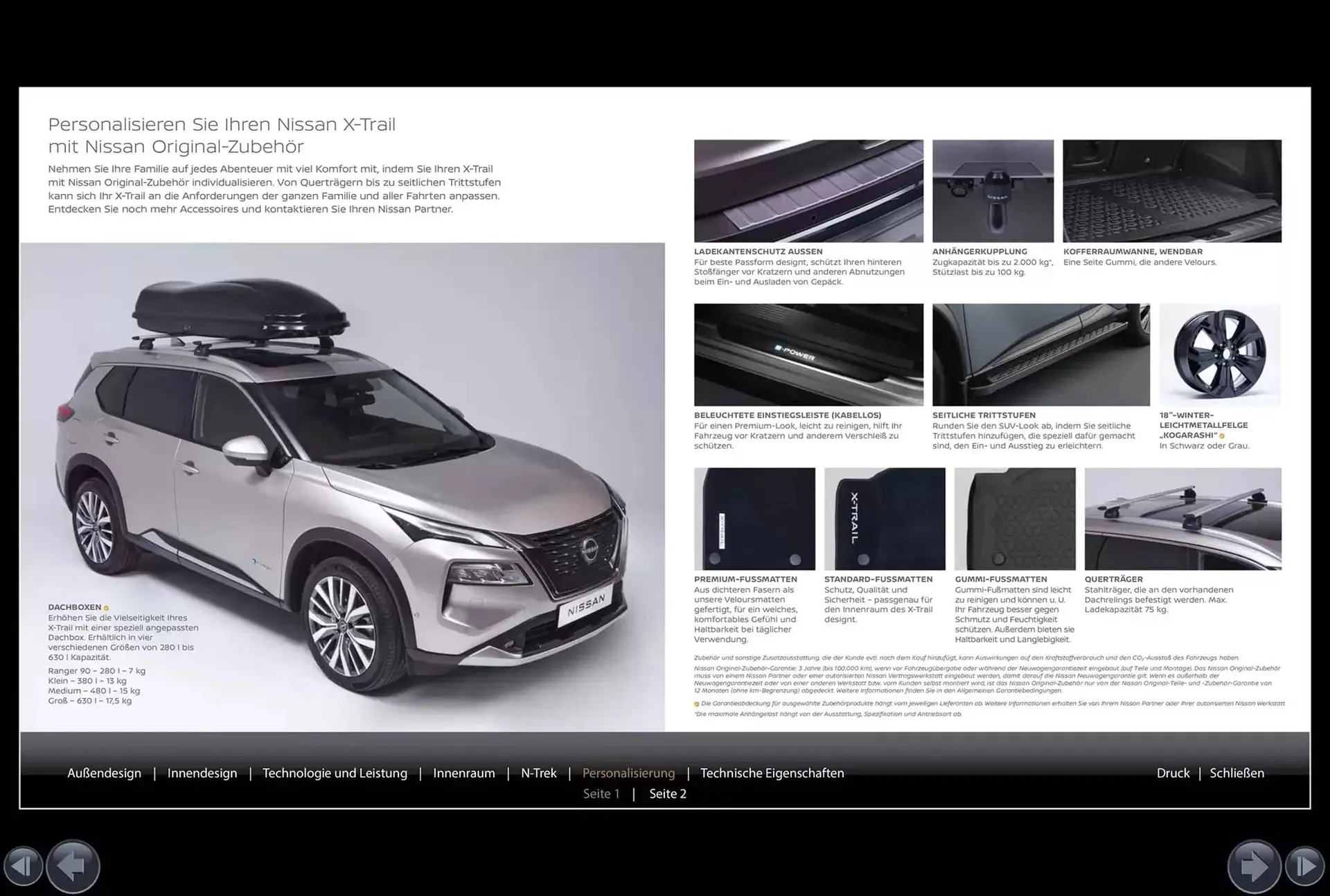Viewport: 1330px width, 896px height.
Task: Select the Personalisierung section
Action: tap(628, 773)
